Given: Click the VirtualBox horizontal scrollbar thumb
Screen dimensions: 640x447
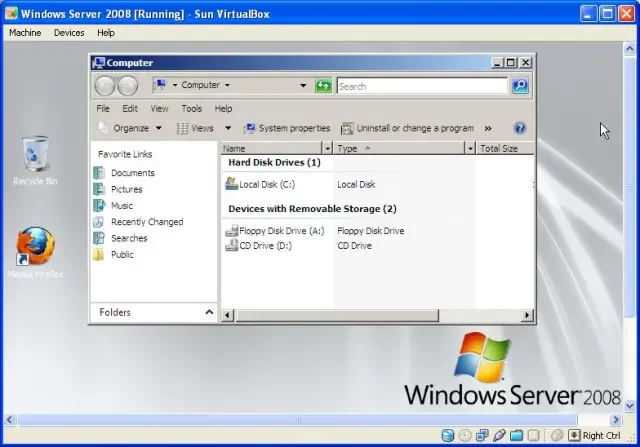Looking at the screenshot, I should tap(298, 419).
